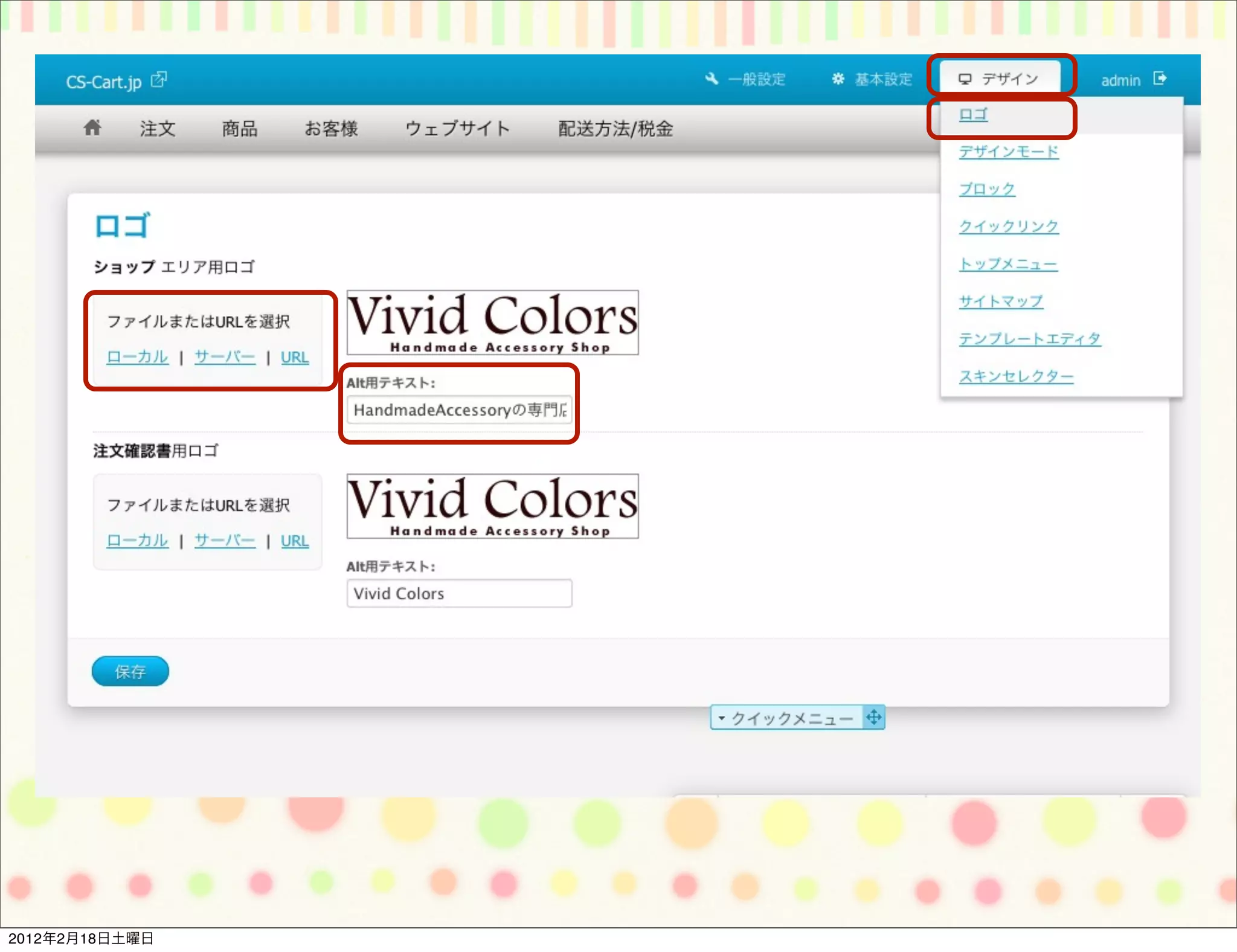Open the 商品 menu

pyautogui.click(x=240, y=129)
